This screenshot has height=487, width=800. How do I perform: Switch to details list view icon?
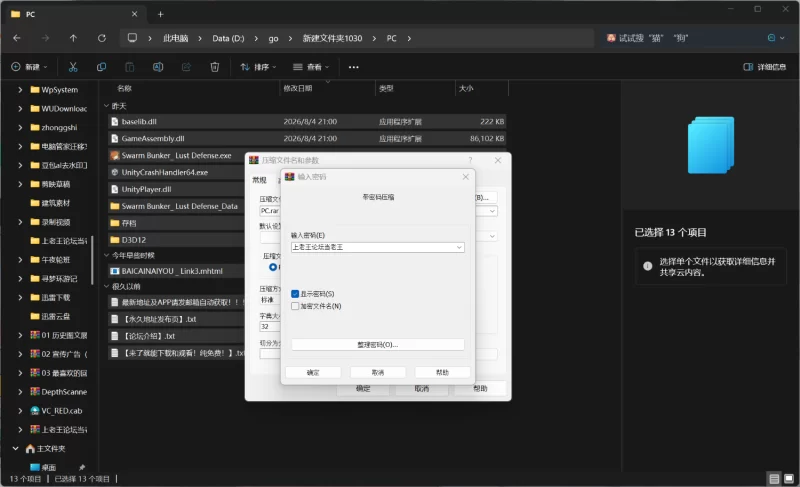click(x=774, y=478)
